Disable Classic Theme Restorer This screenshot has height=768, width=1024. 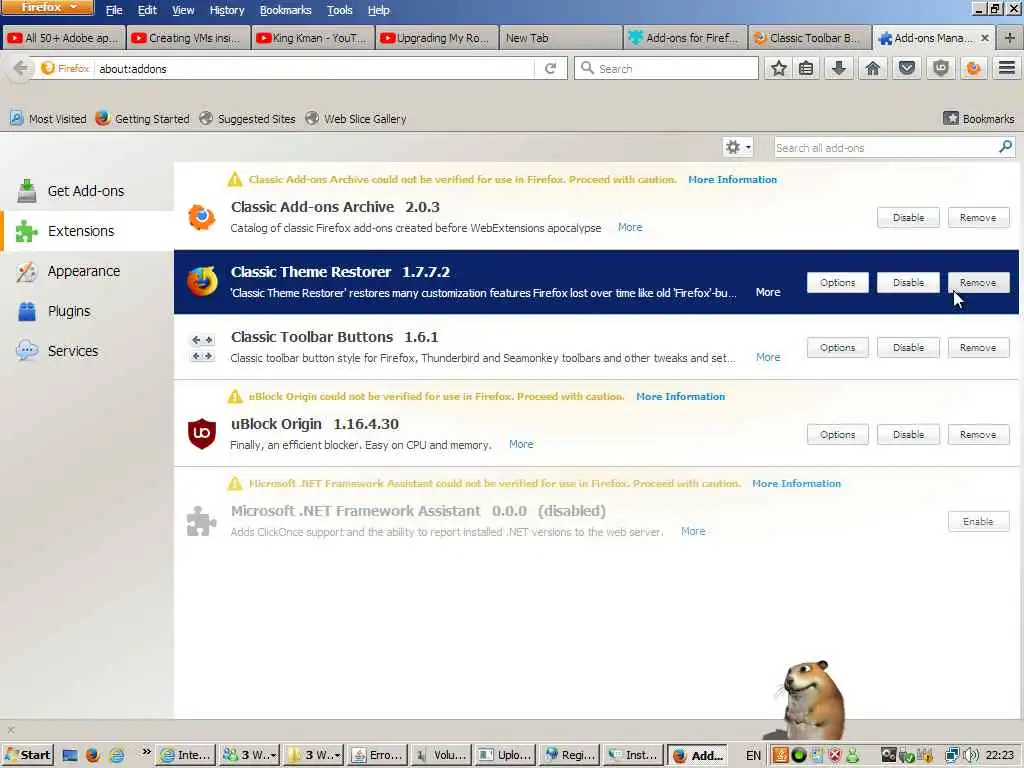click(x=908, y=282)
